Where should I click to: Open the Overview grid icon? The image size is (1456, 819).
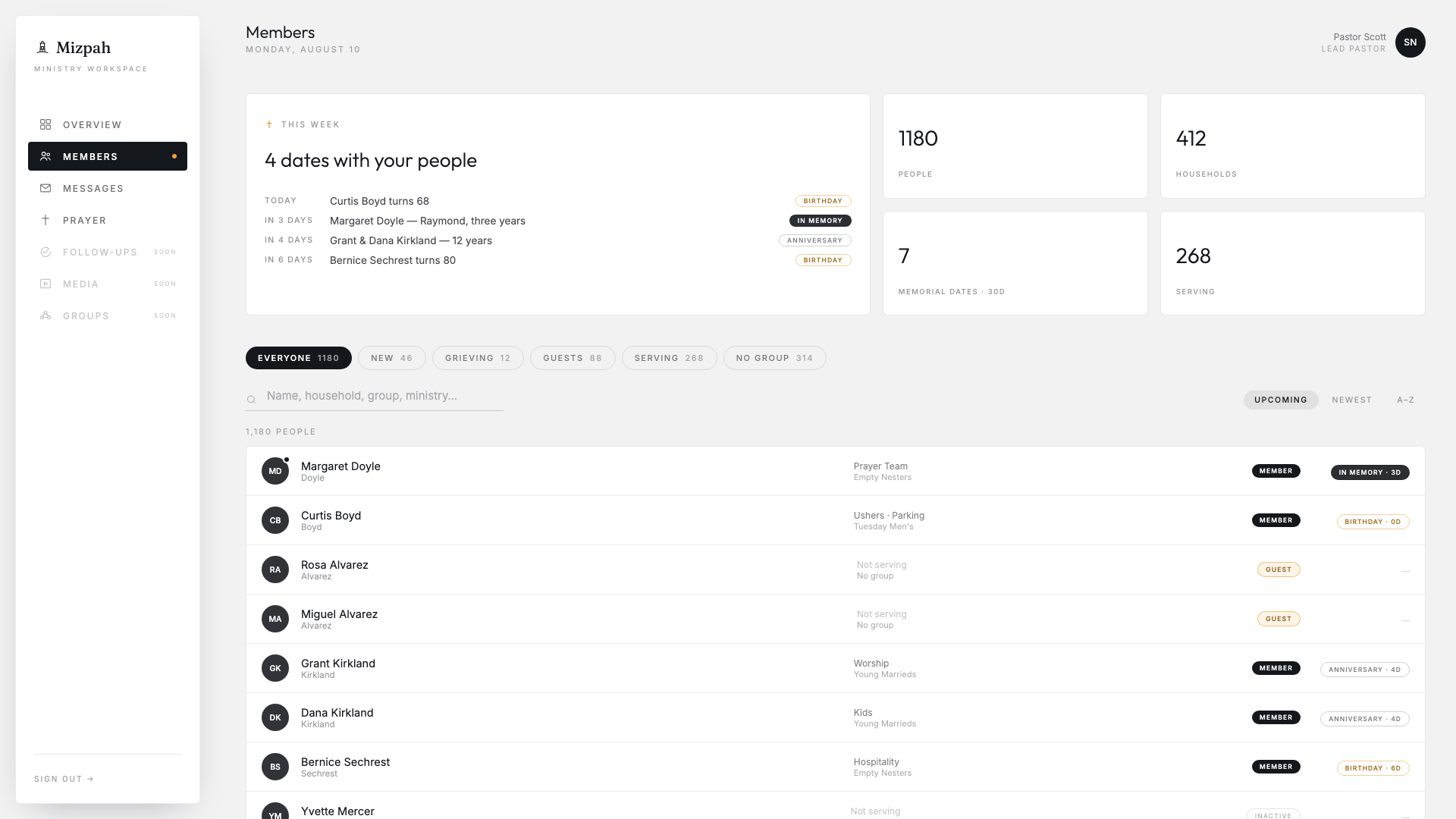[45, 124]
